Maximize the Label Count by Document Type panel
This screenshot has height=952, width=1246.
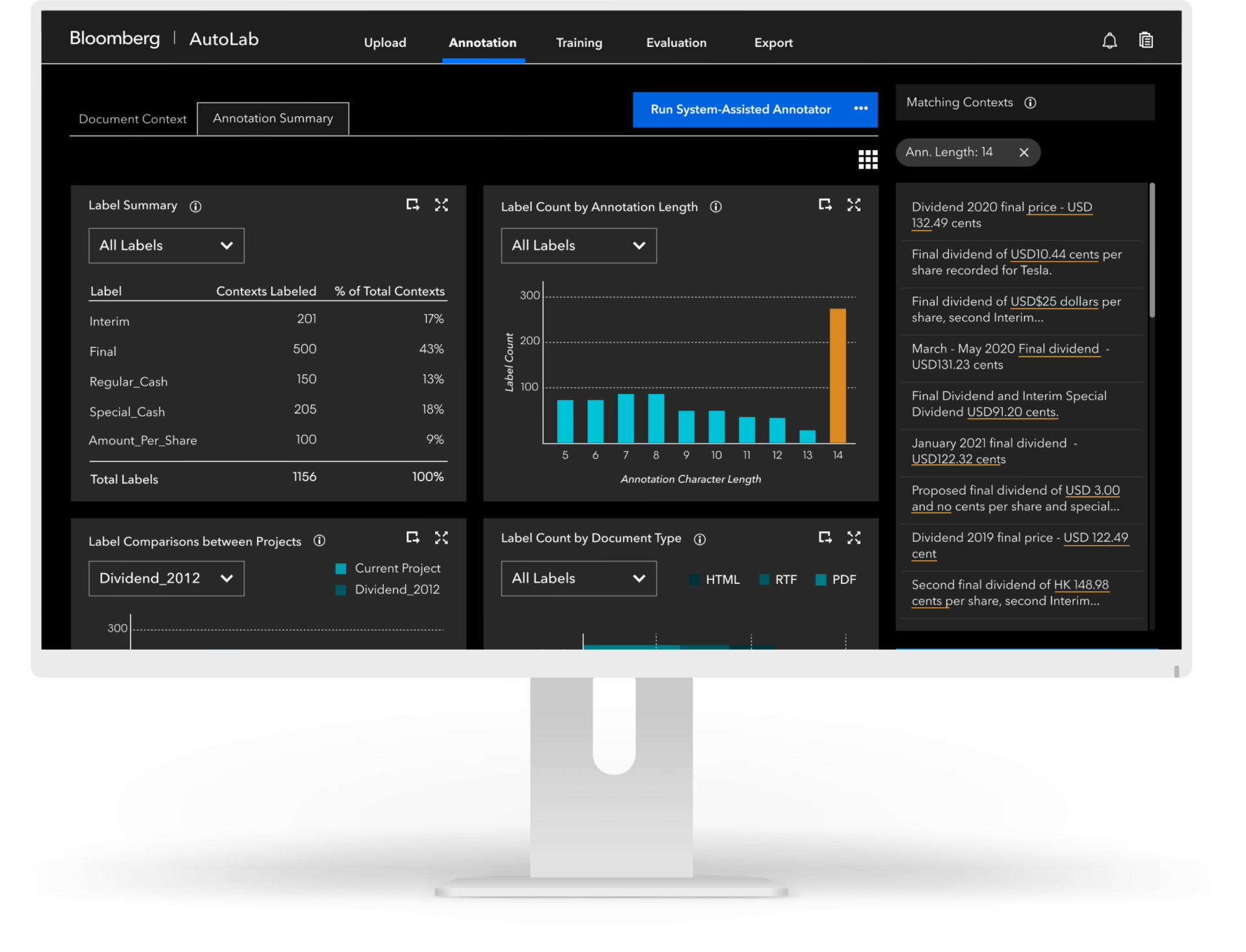[x=854, y=537]
